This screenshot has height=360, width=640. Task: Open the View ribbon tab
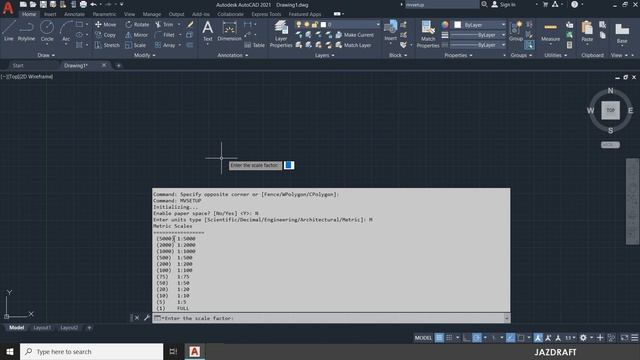tap(129, 14)
